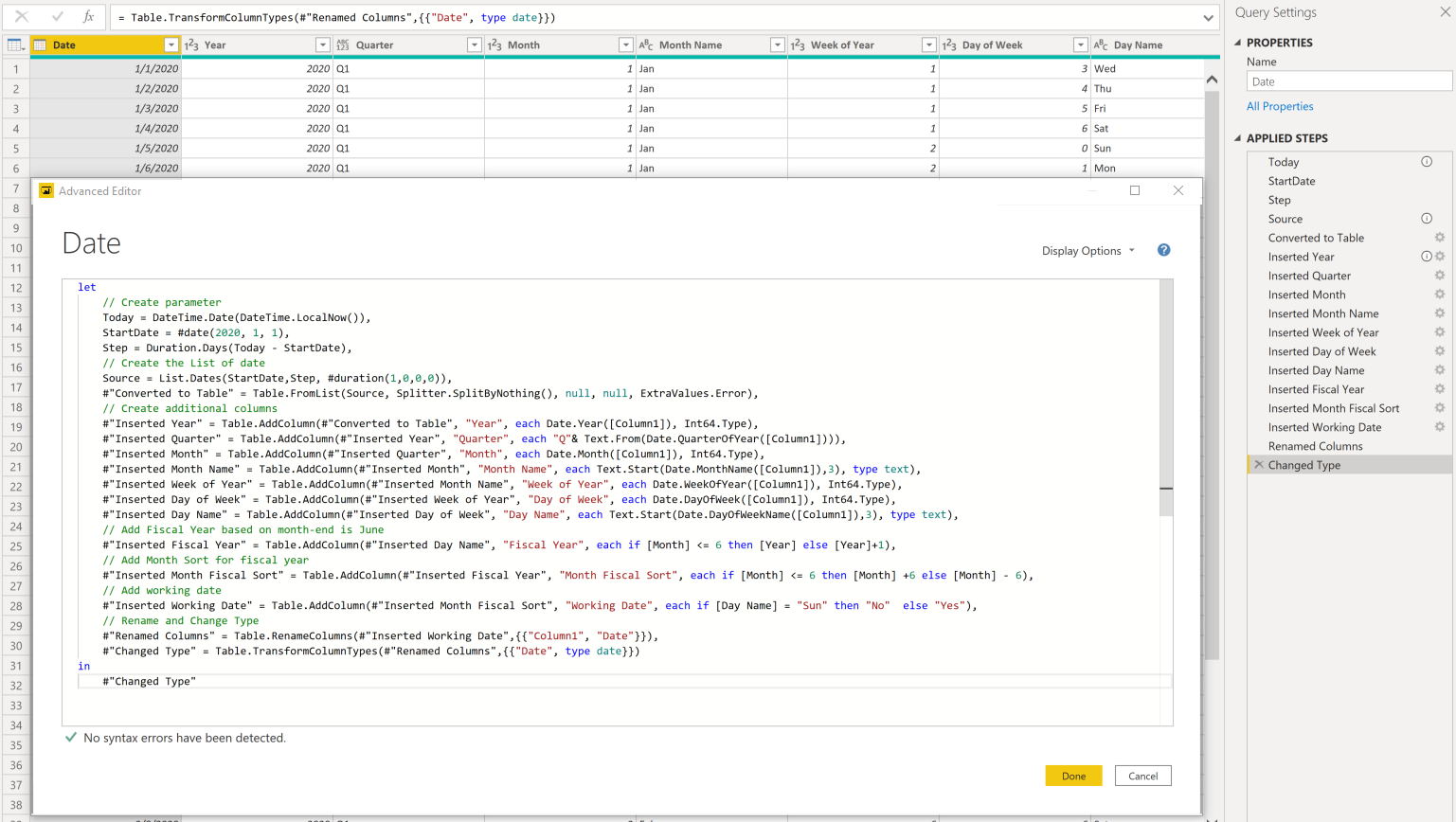Viewport: 1456px width, 822px height.
Task: Delete the Changed Type step
Action: 1259,465
